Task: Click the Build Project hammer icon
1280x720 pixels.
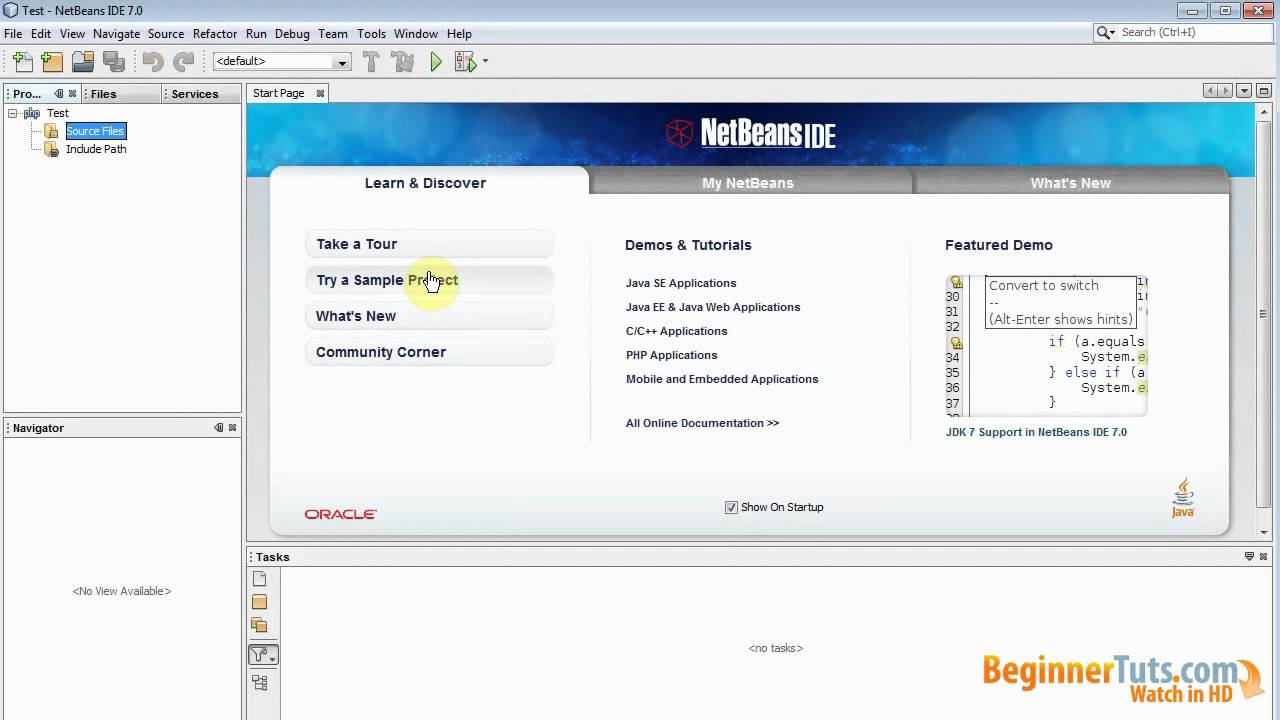Action: 371,62
